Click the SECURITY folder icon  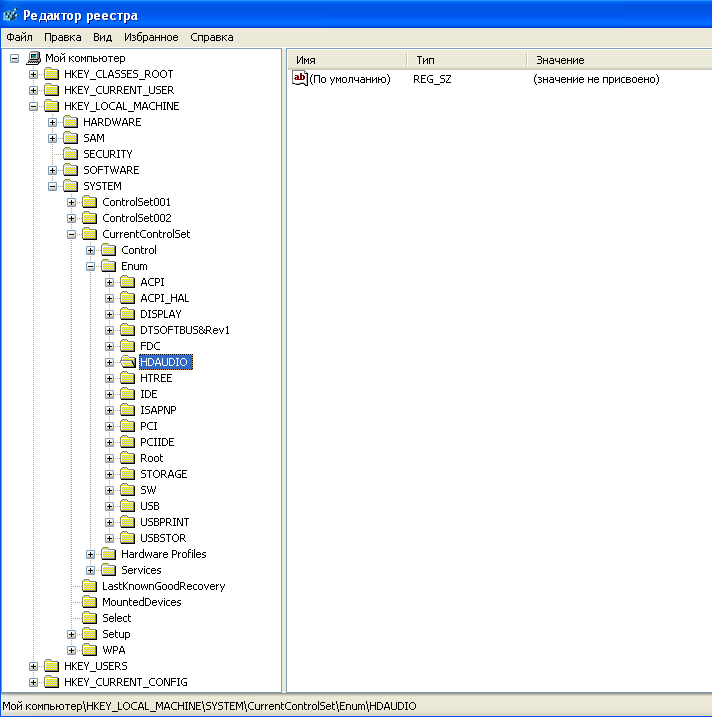[x=70, y=154]
